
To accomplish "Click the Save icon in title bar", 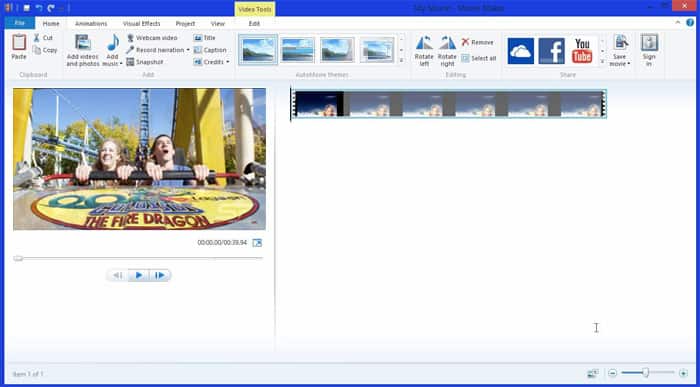I will pyautogui.click(x=27, y=8).
